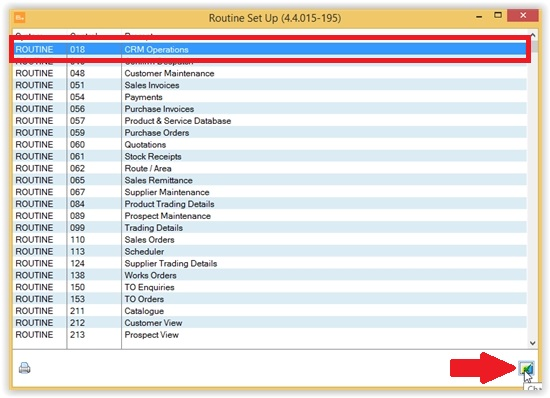Select the TO Orders routine
The image size is (550, 398).
[269, 299]
